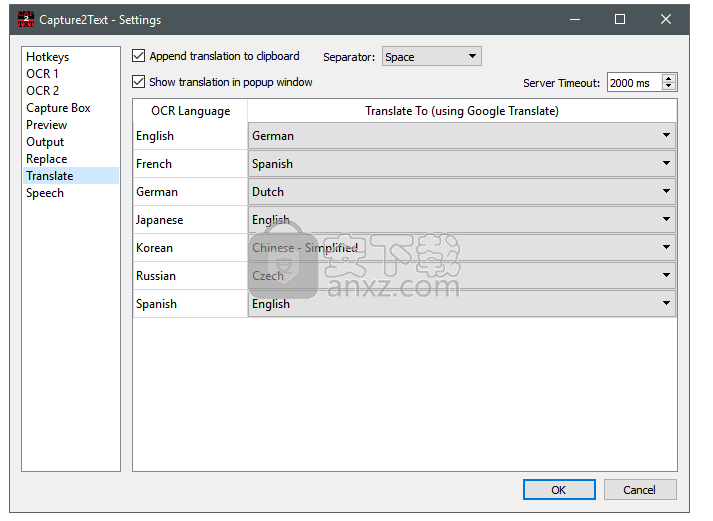Close the Settings window

(x=666, y=20)
